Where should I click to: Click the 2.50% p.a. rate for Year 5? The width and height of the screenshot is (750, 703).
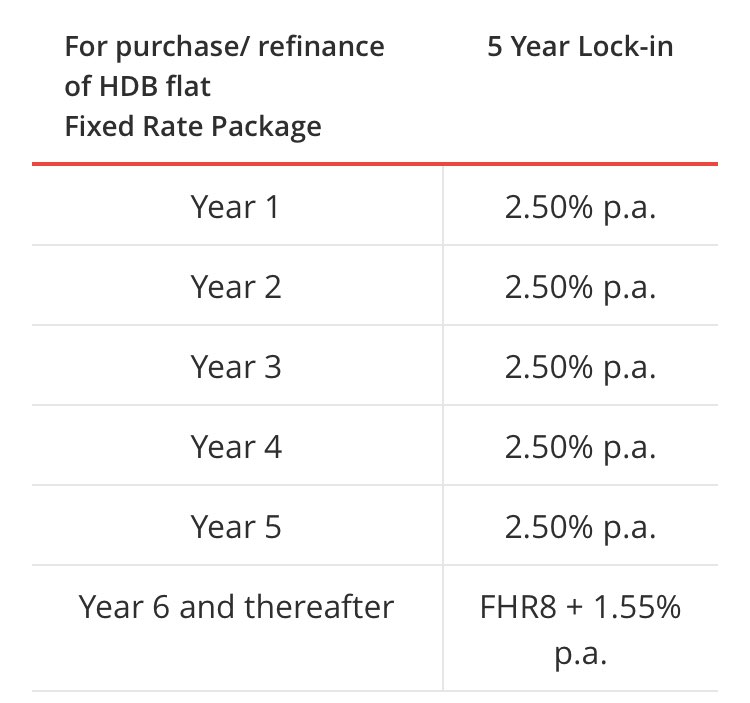tap(580, 527)
